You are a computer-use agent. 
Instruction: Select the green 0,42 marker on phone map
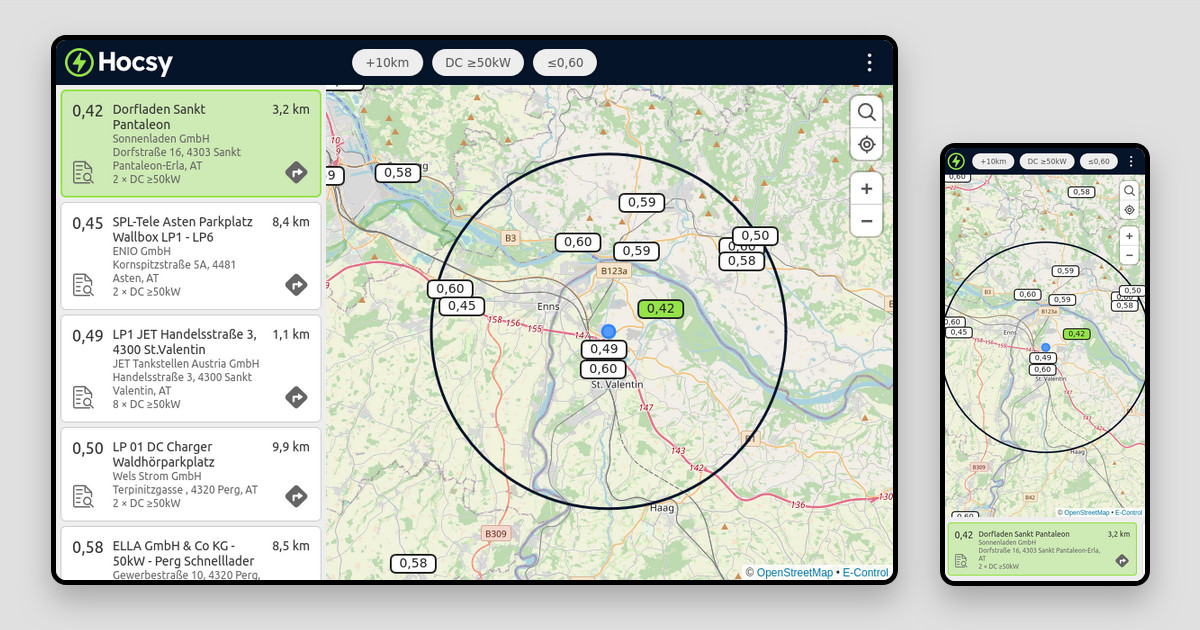[1076, 334]
